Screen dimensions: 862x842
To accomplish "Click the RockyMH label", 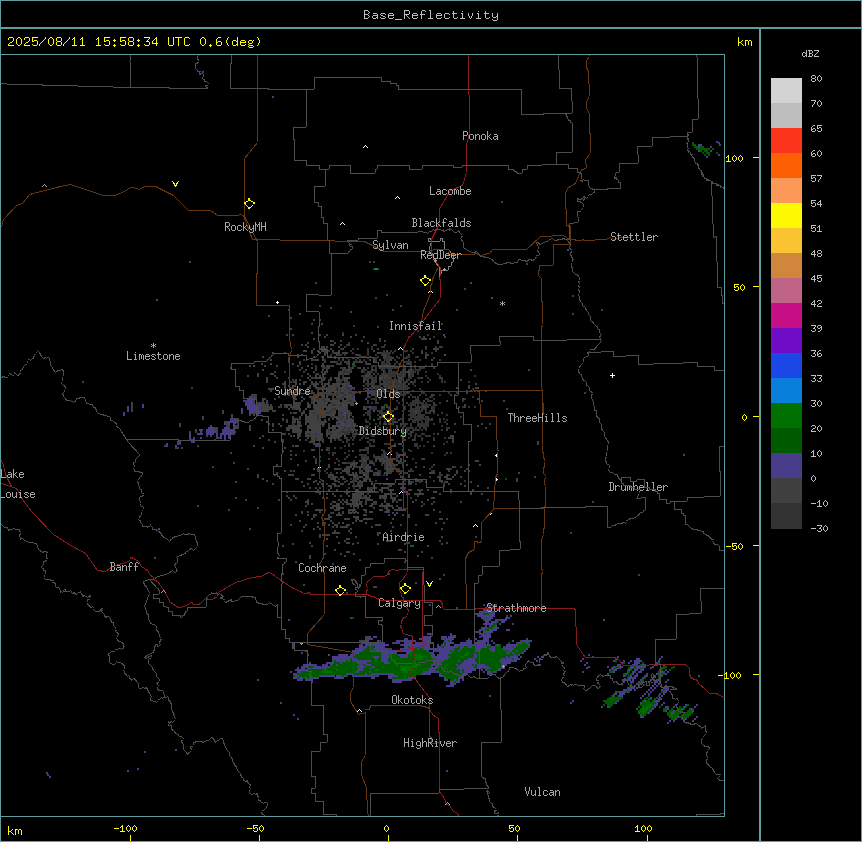I will tap(245, 227).
